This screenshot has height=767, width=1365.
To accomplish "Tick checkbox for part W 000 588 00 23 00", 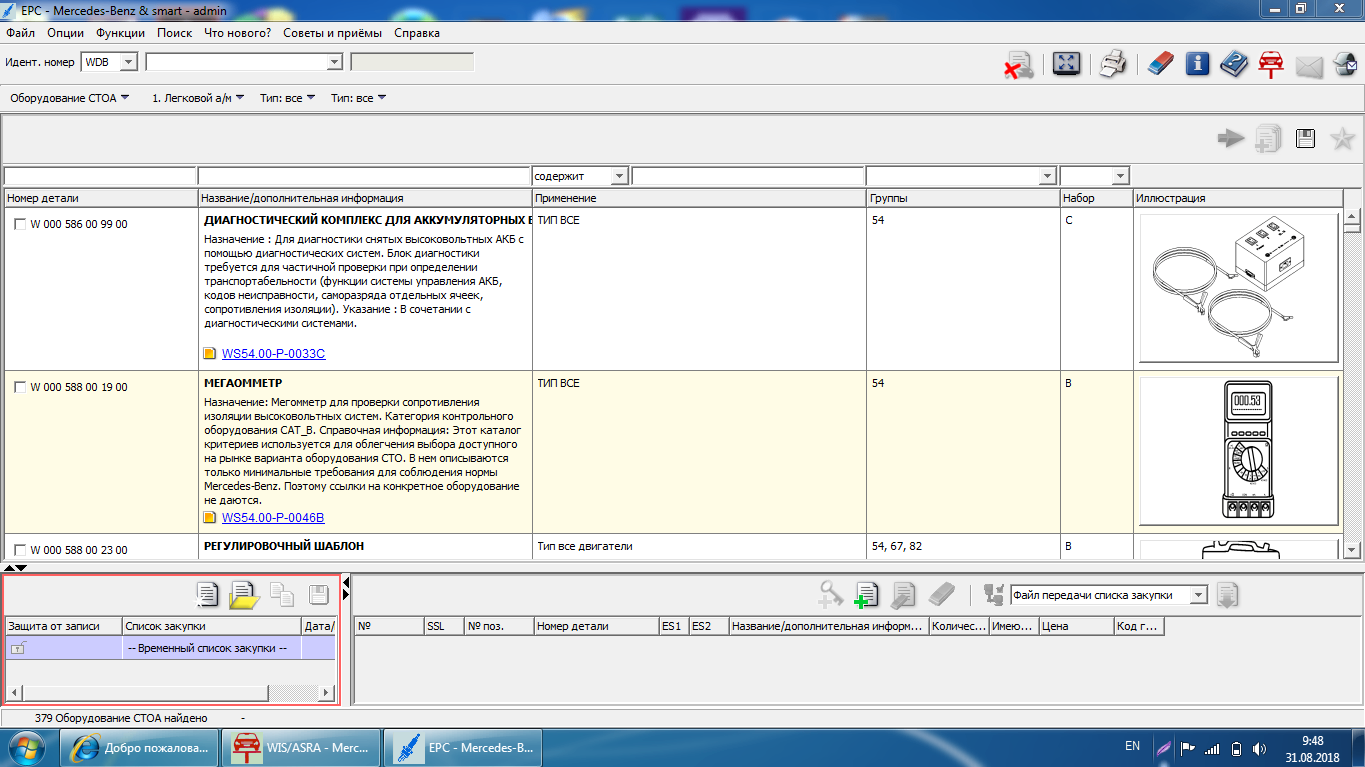I will click(20, 550).
